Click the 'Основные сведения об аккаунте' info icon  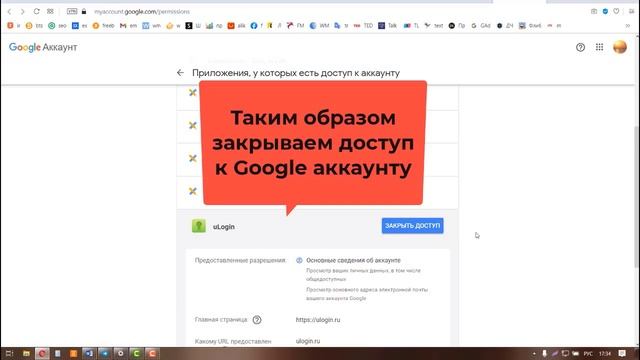click(299, 260)
